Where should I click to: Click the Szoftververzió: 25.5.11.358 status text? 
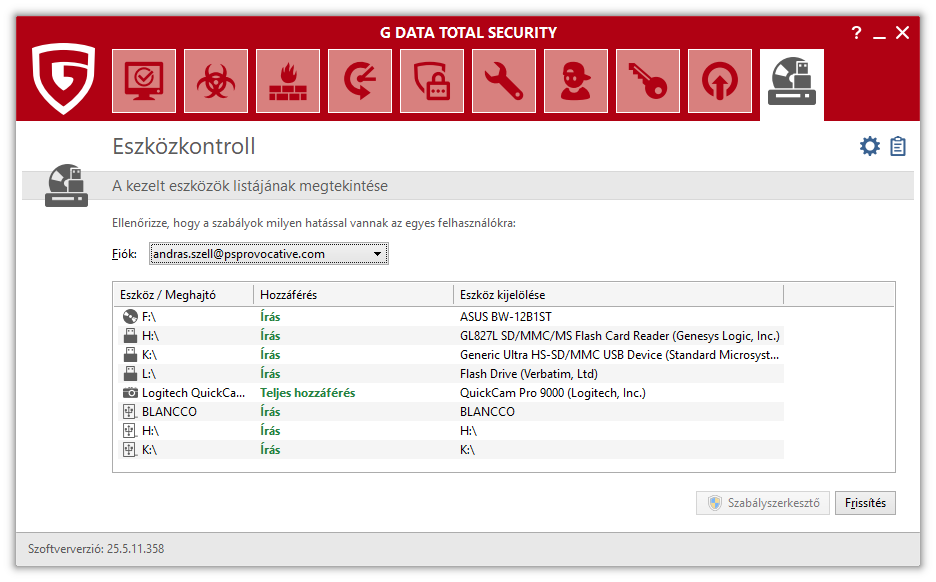(x=96, y=549)
